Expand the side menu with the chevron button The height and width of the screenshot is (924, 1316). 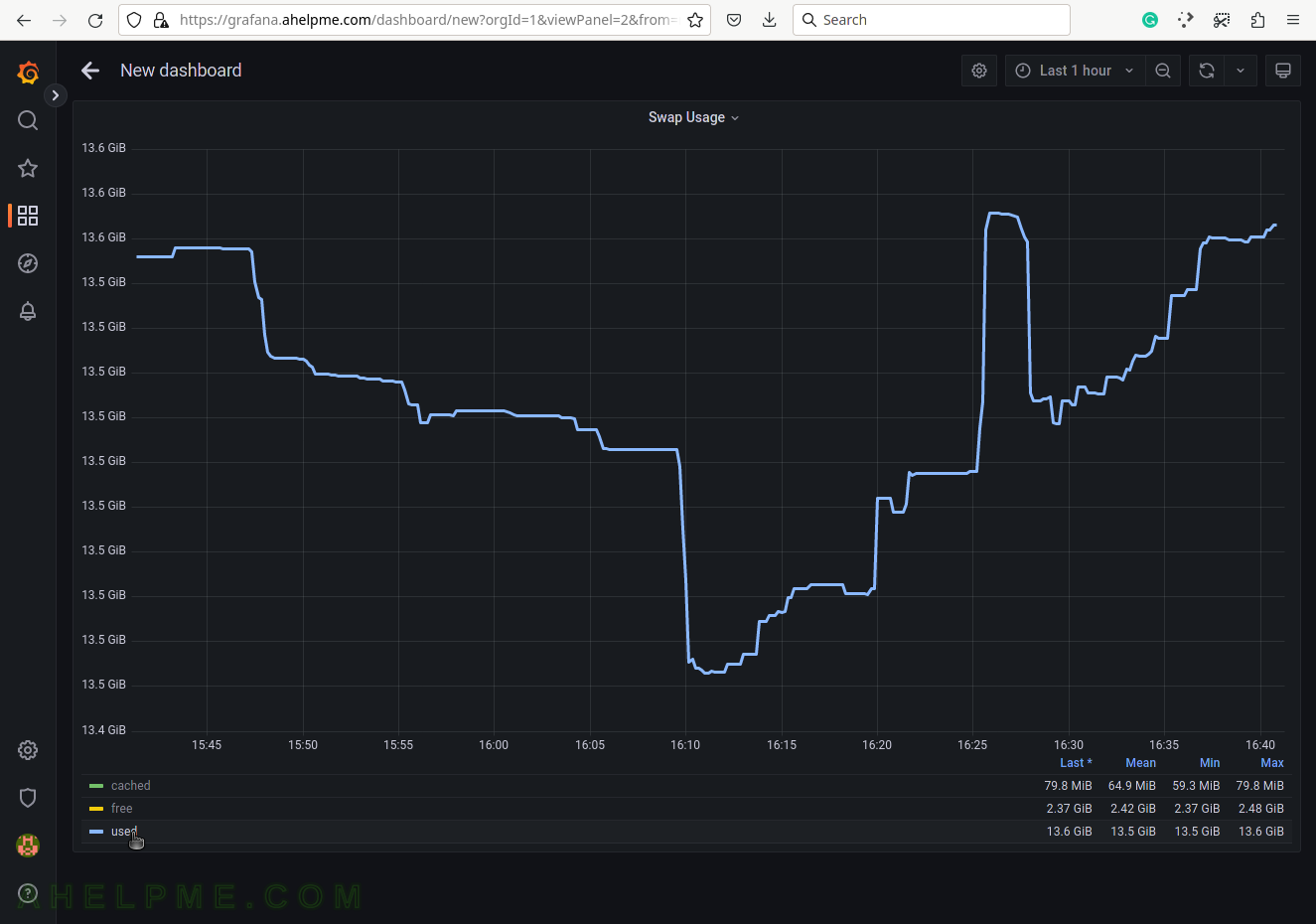tap(56, 95)
